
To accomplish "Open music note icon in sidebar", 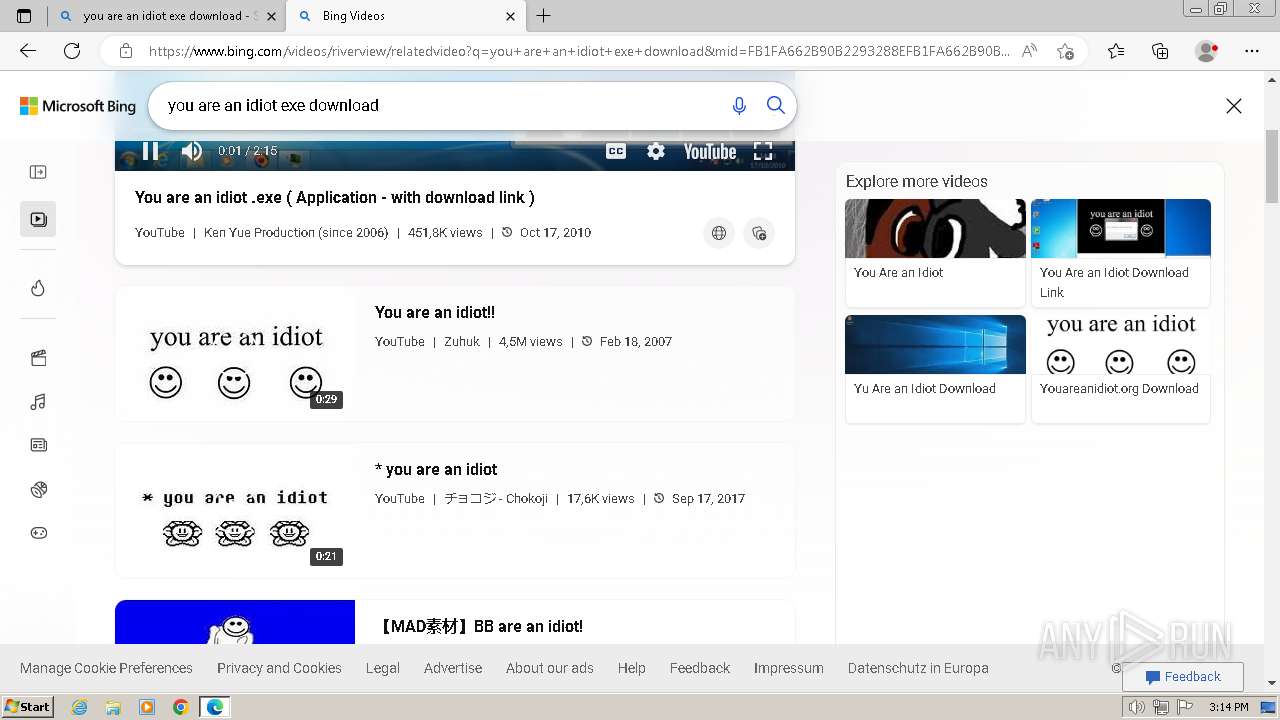I will coord(38,402).
